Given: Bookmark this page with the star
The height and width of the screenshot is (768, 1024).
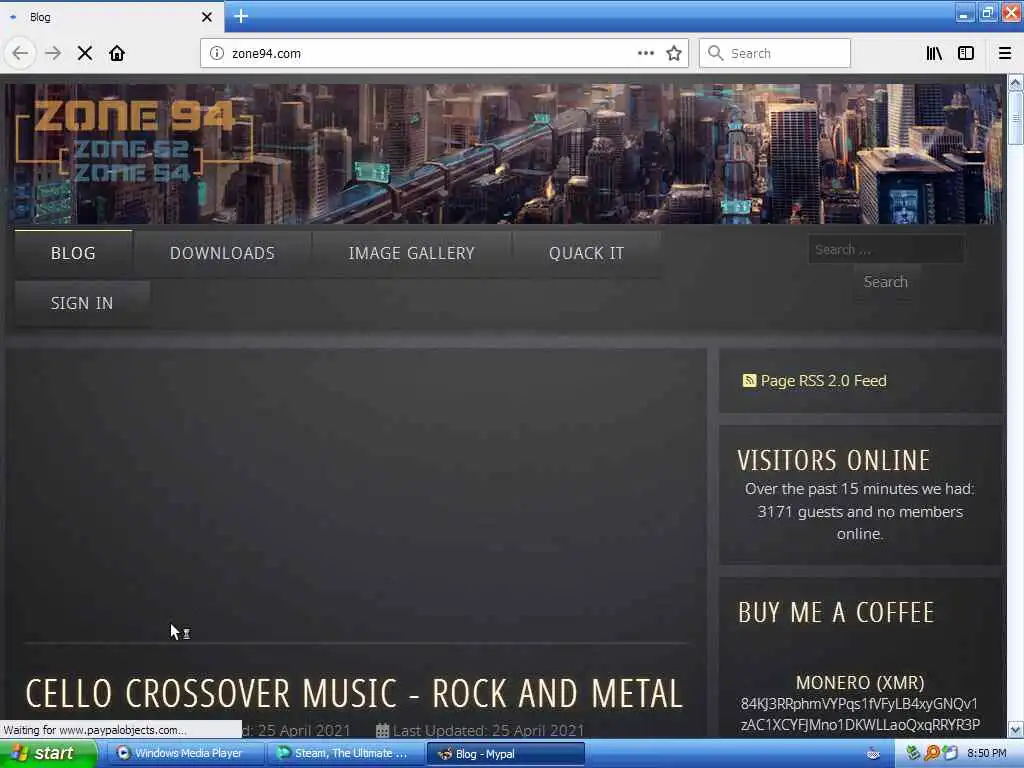Looking at the screenshot, I should [674, 54].
